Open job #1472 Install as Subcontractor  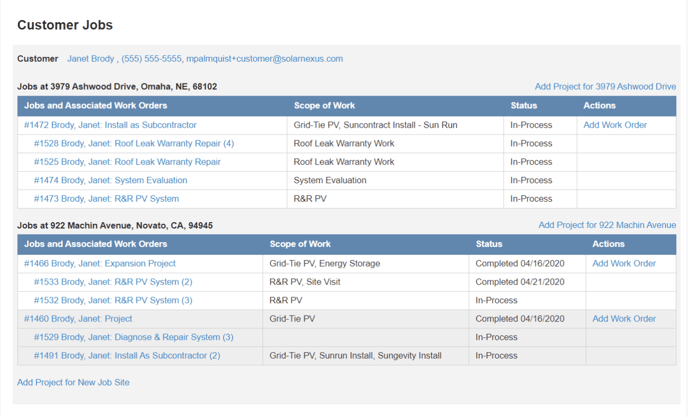110,125
